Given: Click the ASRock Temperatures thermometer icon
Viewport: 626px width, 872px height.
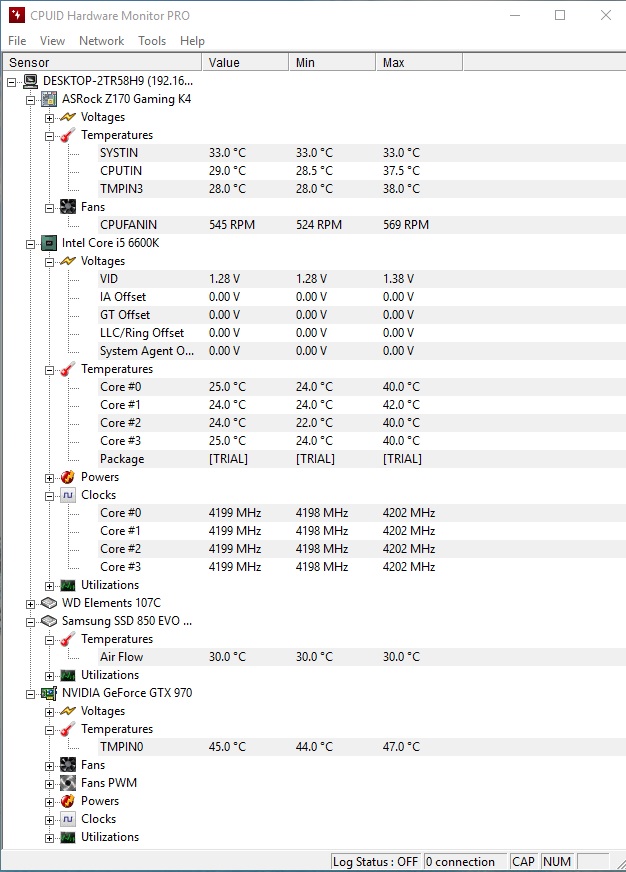Looking at the screenshot, I should (x=68, y=135).
